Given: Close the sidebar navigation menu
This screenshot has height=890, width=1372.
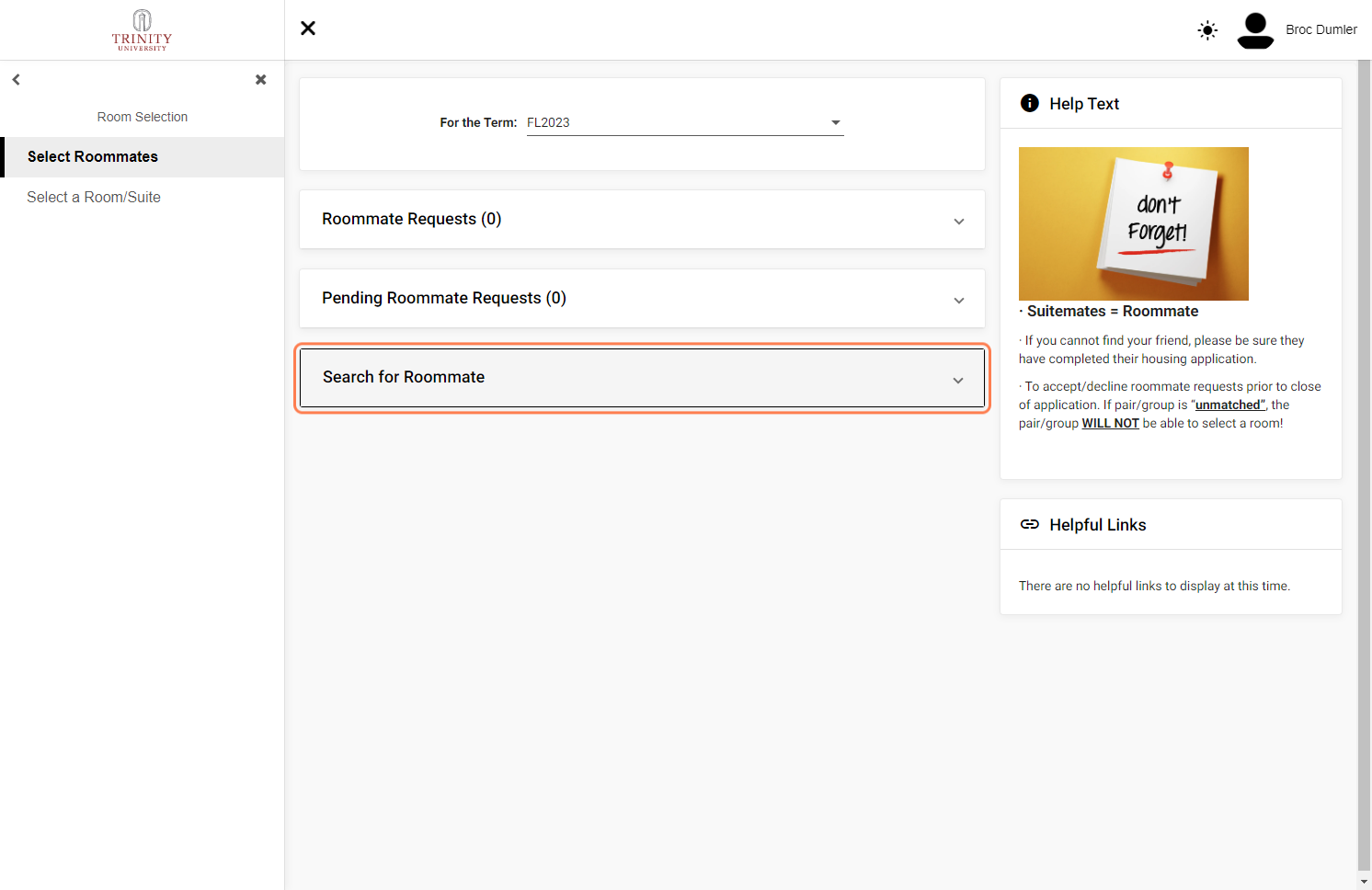Looking at the screenshot, I should click(x=261, y=80).
